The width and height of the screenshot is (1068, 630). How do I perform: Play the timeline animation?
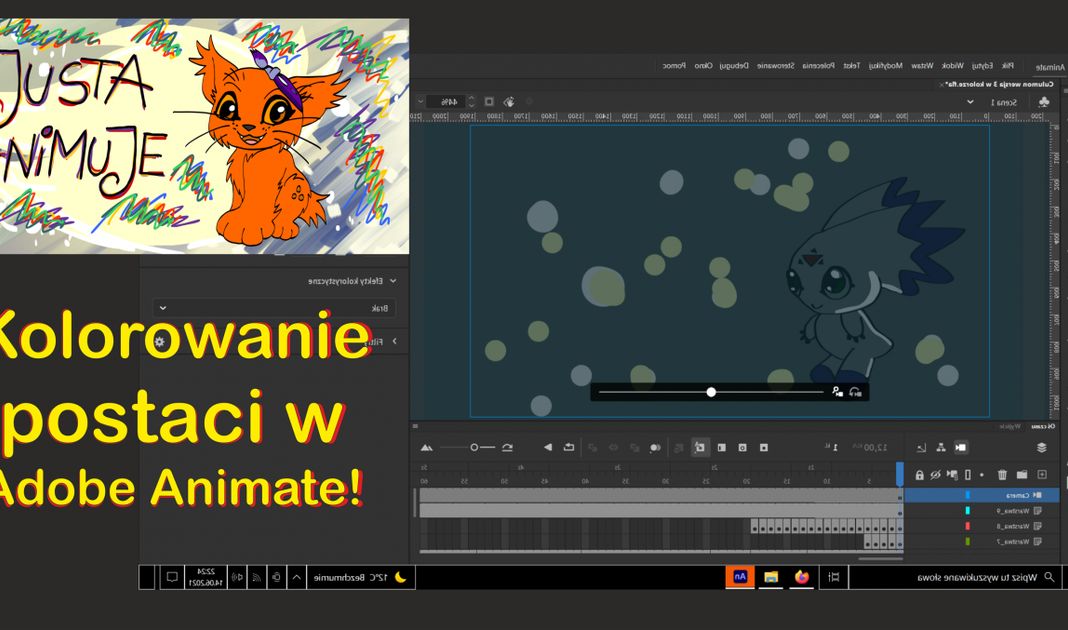point(548,447)
